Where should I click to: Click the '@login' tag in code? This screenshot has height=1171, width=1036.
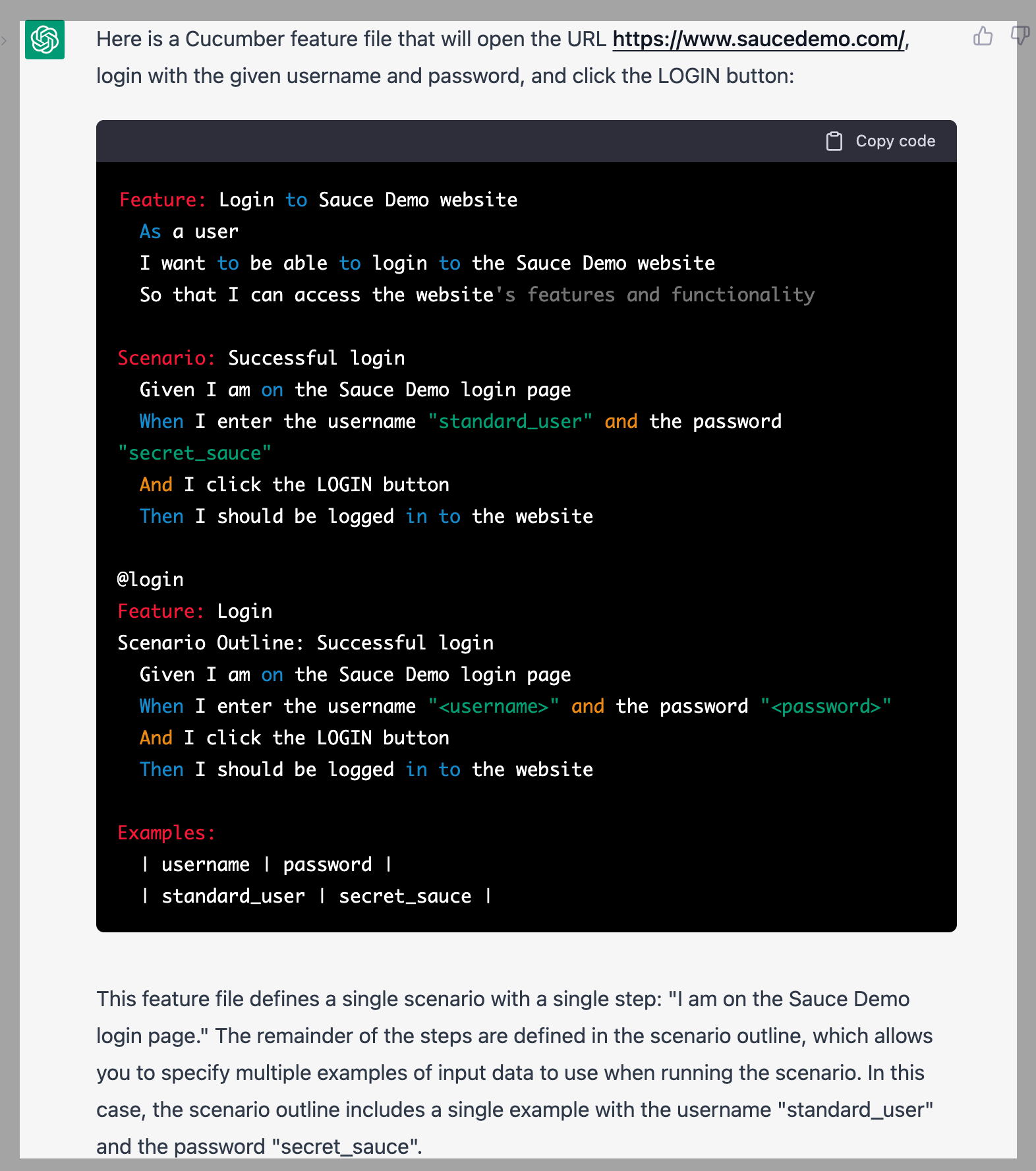pyautogui.click(x=150, y=580)
